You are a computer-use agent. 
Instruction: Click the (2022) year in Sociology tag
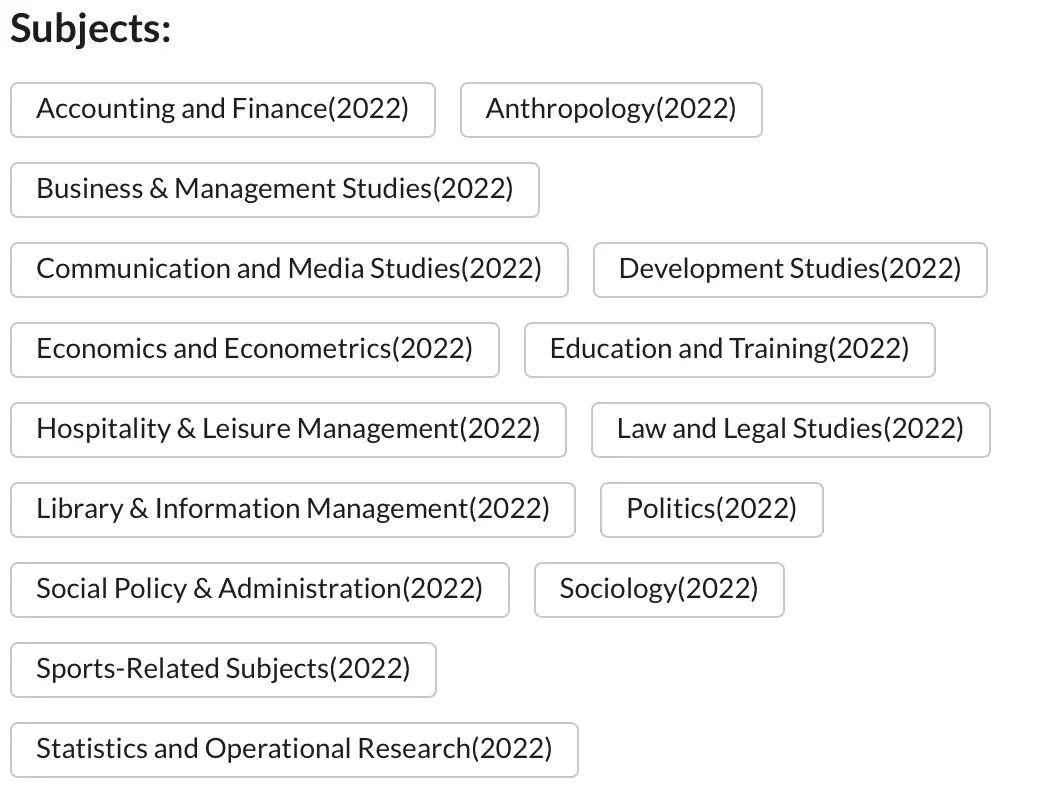pos(718,589)
